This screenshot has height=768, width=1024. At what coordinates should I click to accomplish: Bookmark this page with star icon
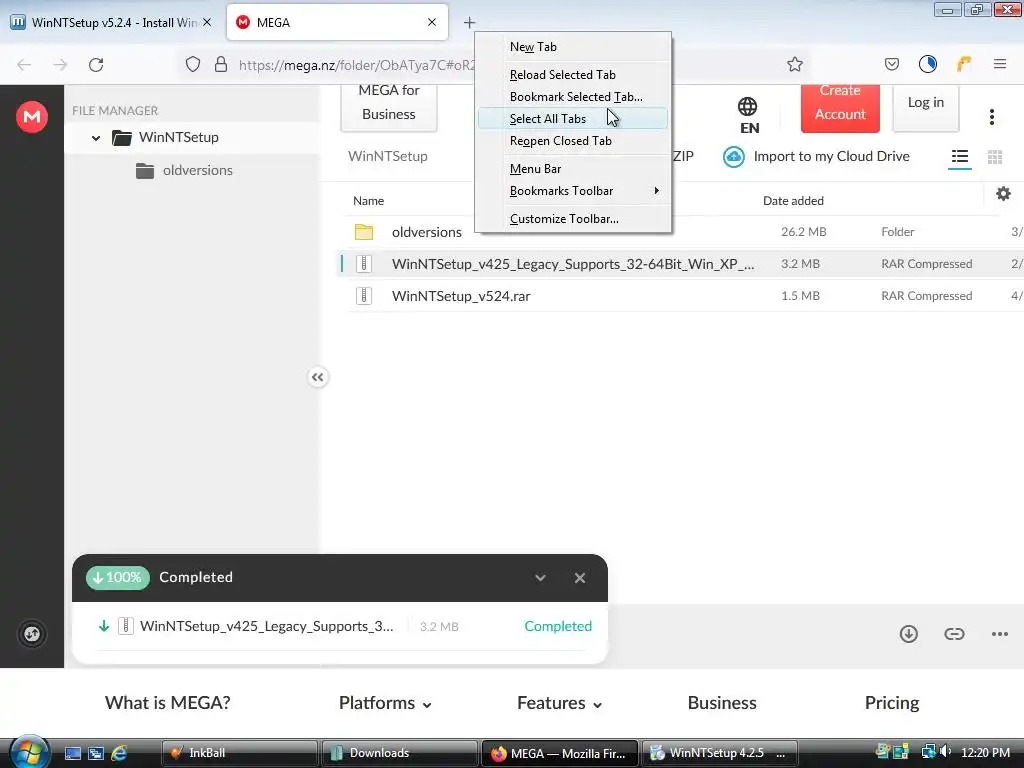pos(794,65)
